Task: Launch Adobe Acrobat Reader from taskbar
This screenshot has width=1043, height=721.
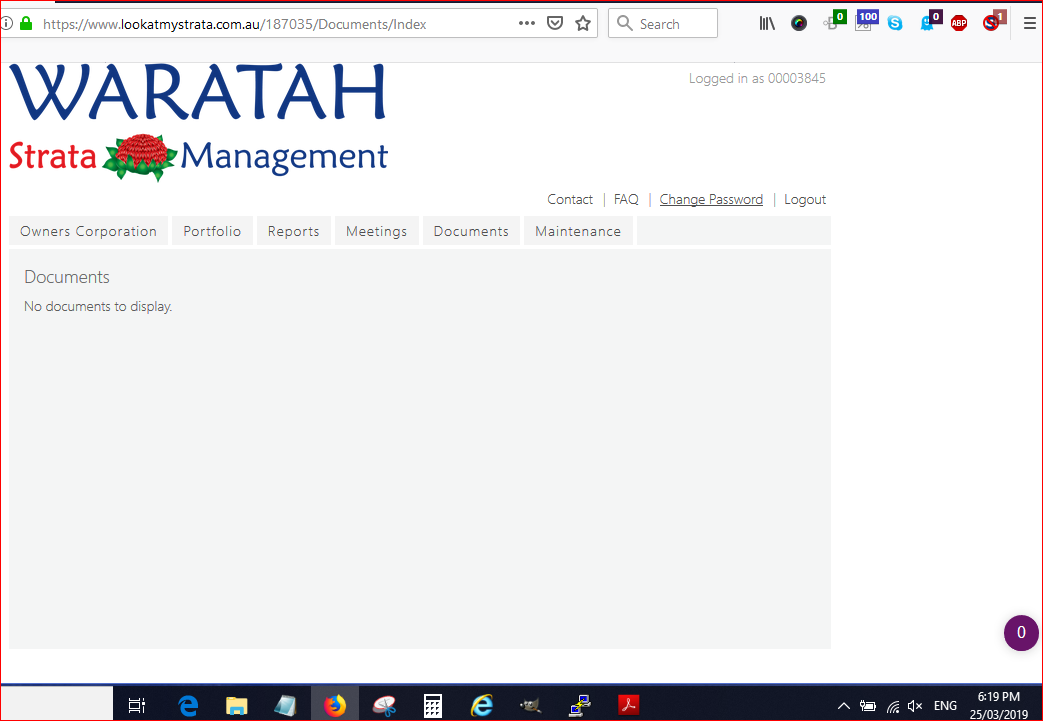Action: click(x=628, y=705)
